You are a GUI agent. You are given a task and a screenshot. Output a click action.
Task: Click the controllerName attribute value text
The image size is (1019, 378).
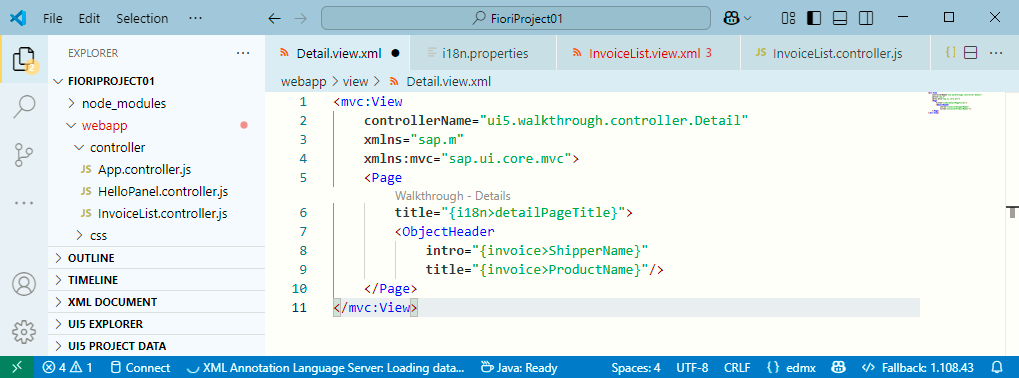click(x=614, y=121)
